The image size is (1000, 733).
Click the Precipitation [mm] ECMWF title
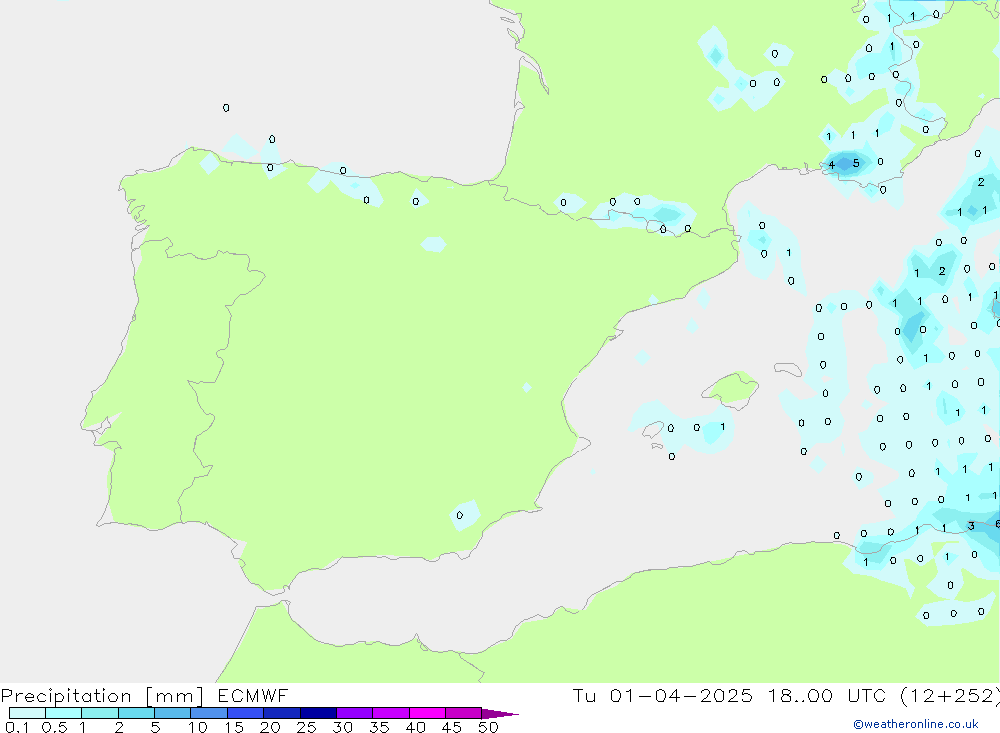[x=145, y=695]
